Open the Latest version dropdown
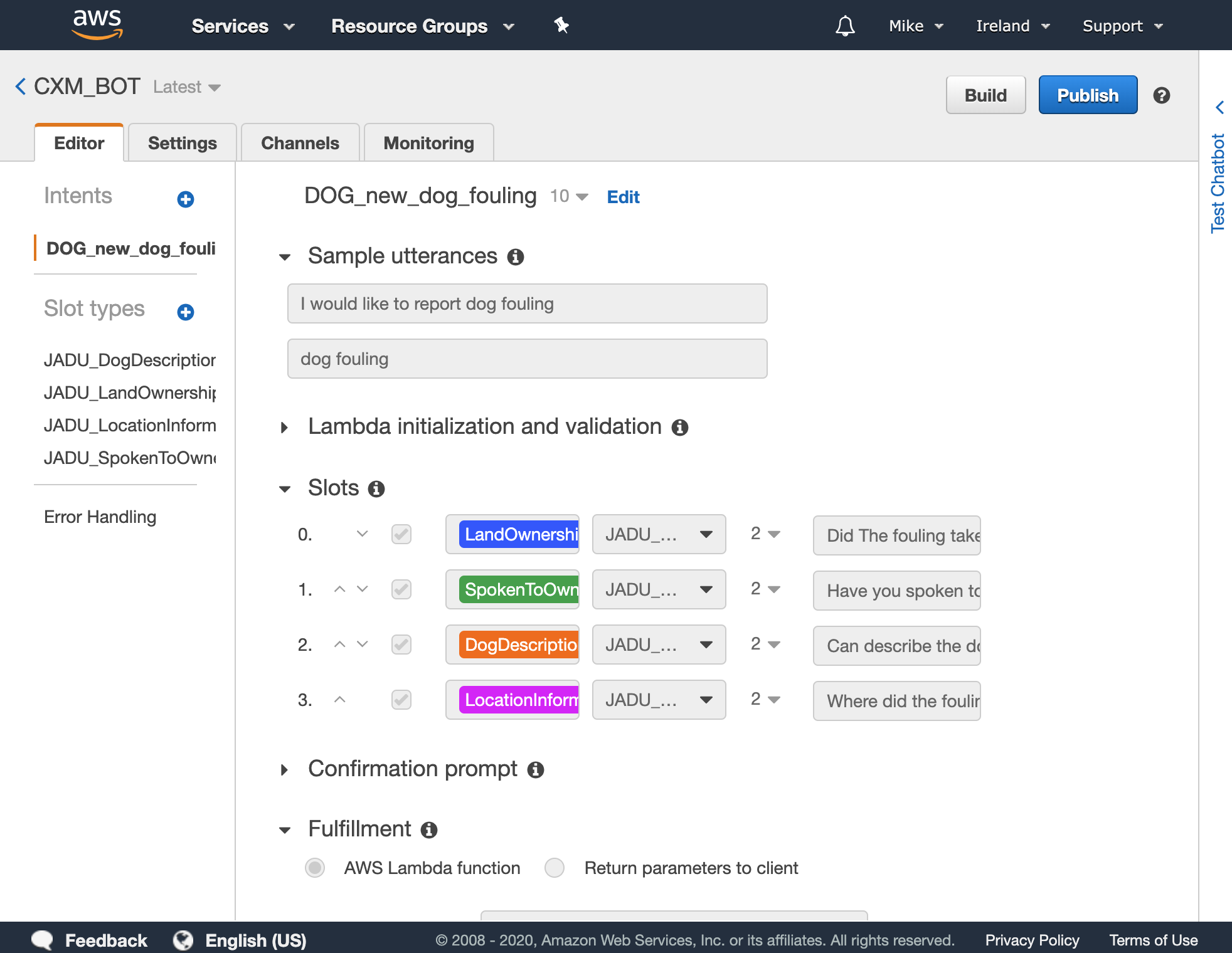Viewport: 1232px width, 953px height. [187, 87]
